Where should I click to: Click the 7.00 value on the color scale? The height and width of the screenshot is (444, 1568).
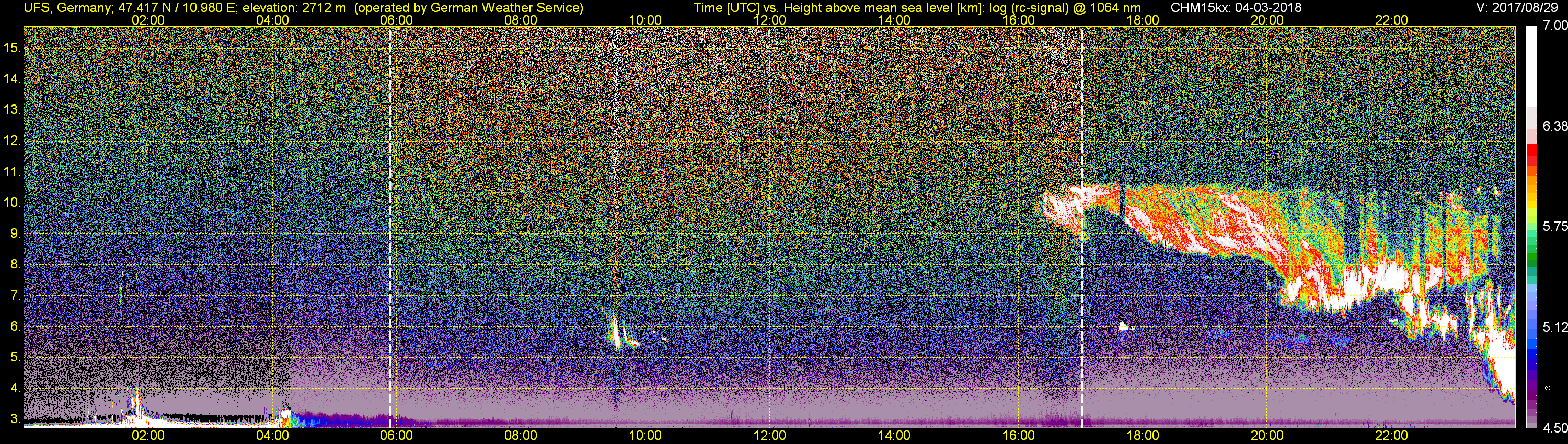tap(1555, 26)
